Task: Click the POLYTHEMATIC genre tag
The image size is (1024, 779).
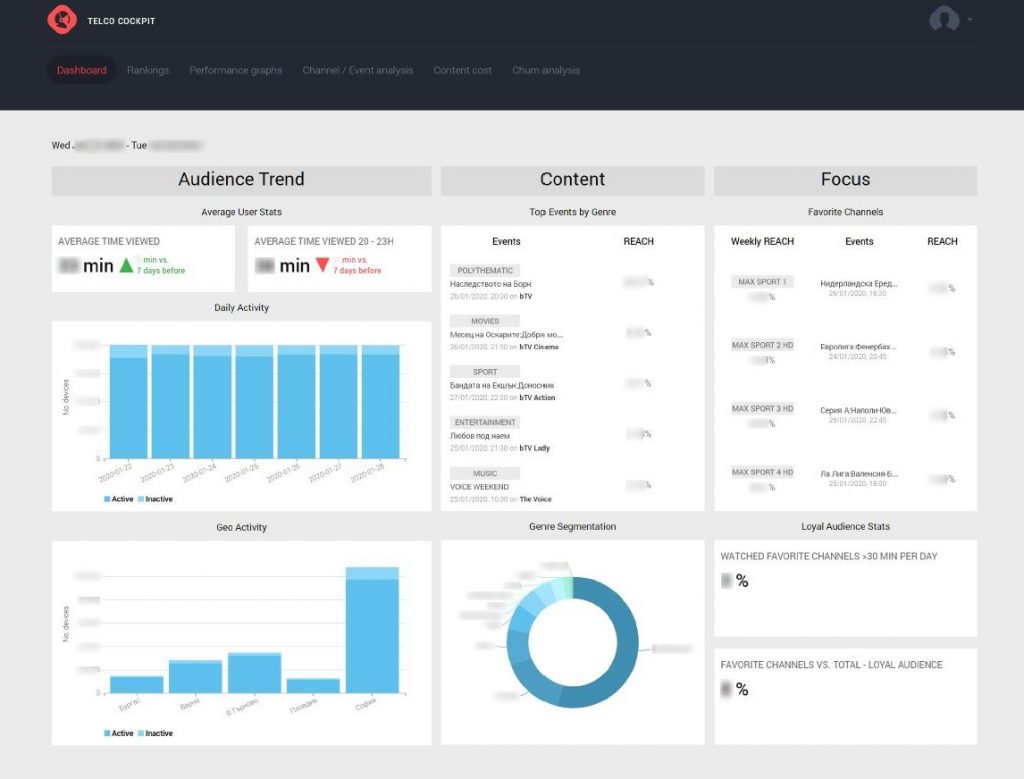Action: [x=485, y=271]
